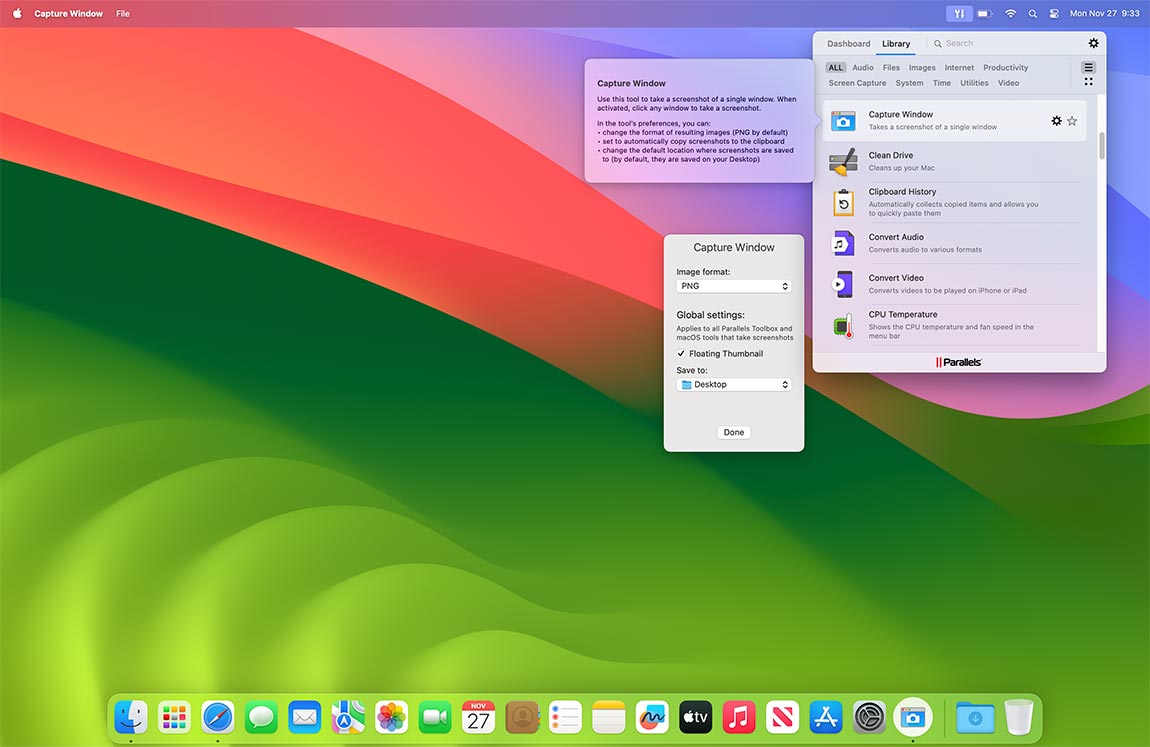Click Parallels Toolbox menu bar icon
The width and height of the screenshot is (1150, 747).
coord(959,14)
